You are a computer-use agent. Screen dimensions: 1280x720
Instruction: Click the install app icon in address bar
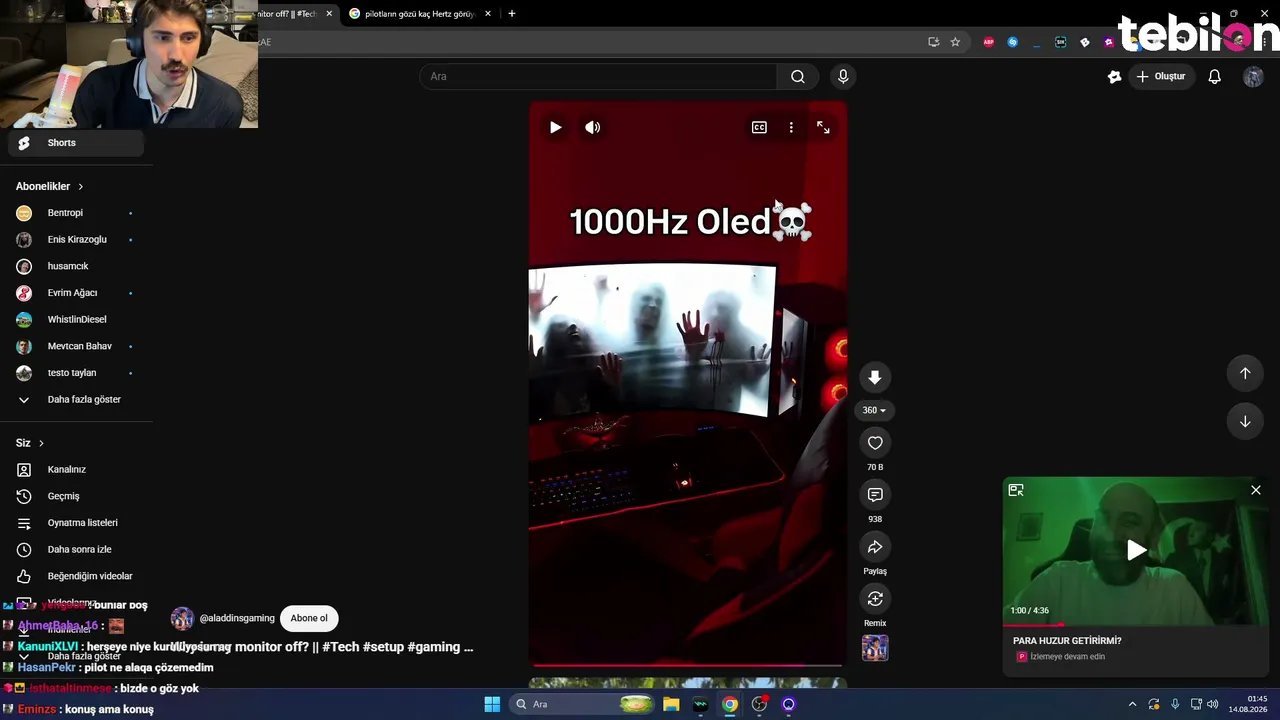coord(933,42)
